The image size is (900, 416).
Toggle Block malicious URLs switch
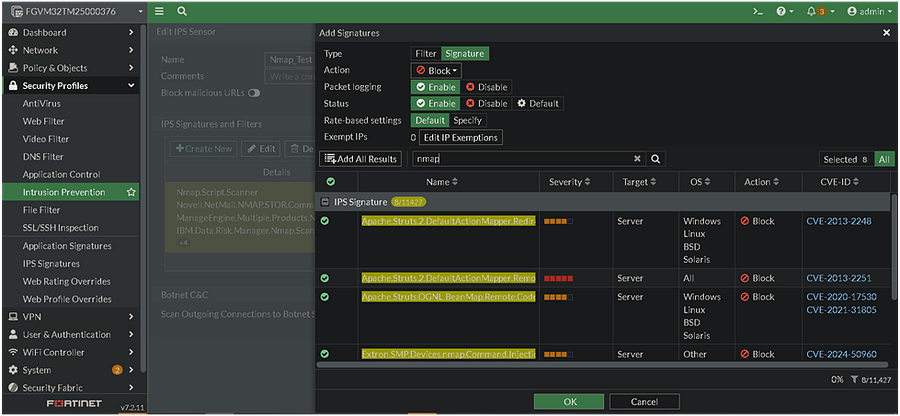coord(254,93)
